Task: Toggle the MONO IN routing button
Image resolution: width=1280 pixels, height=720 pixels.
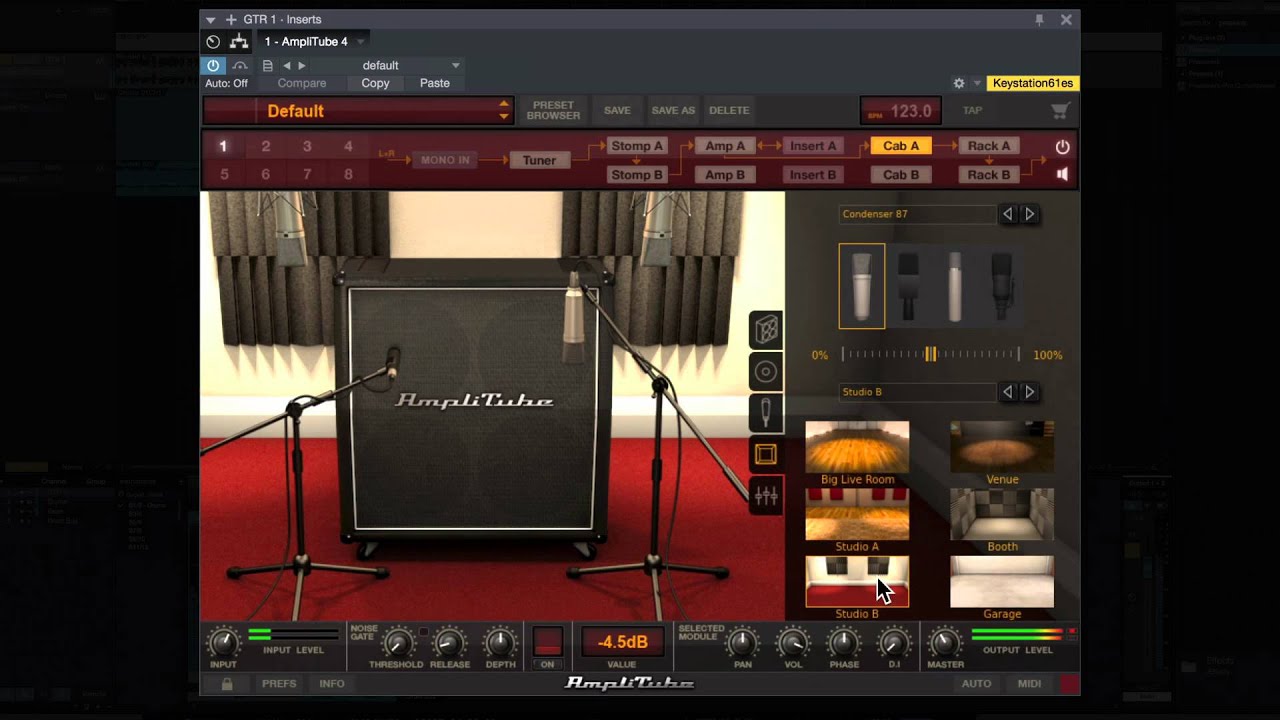Action: (445, 160)
